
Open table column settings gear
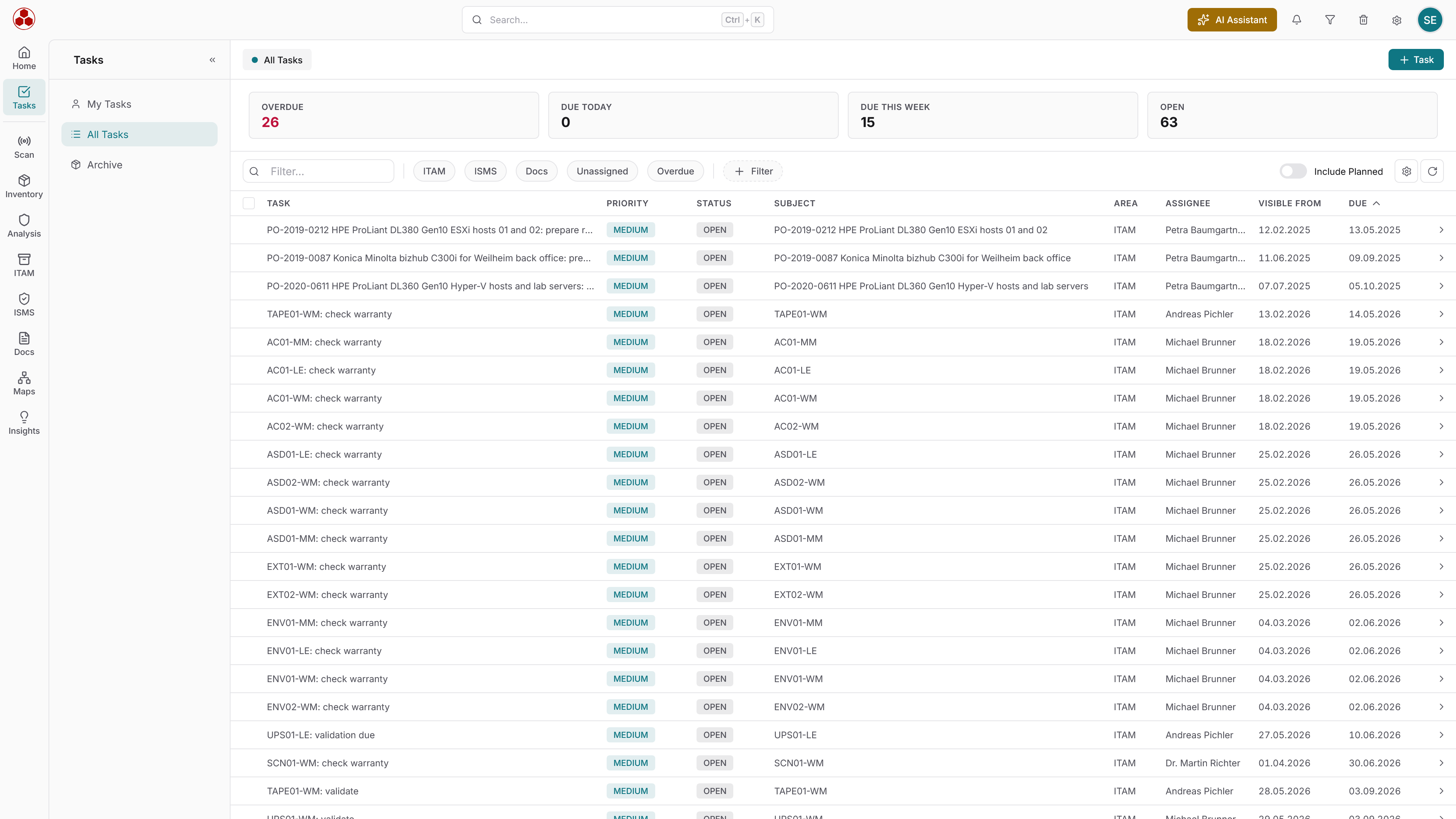point(1406,171)
